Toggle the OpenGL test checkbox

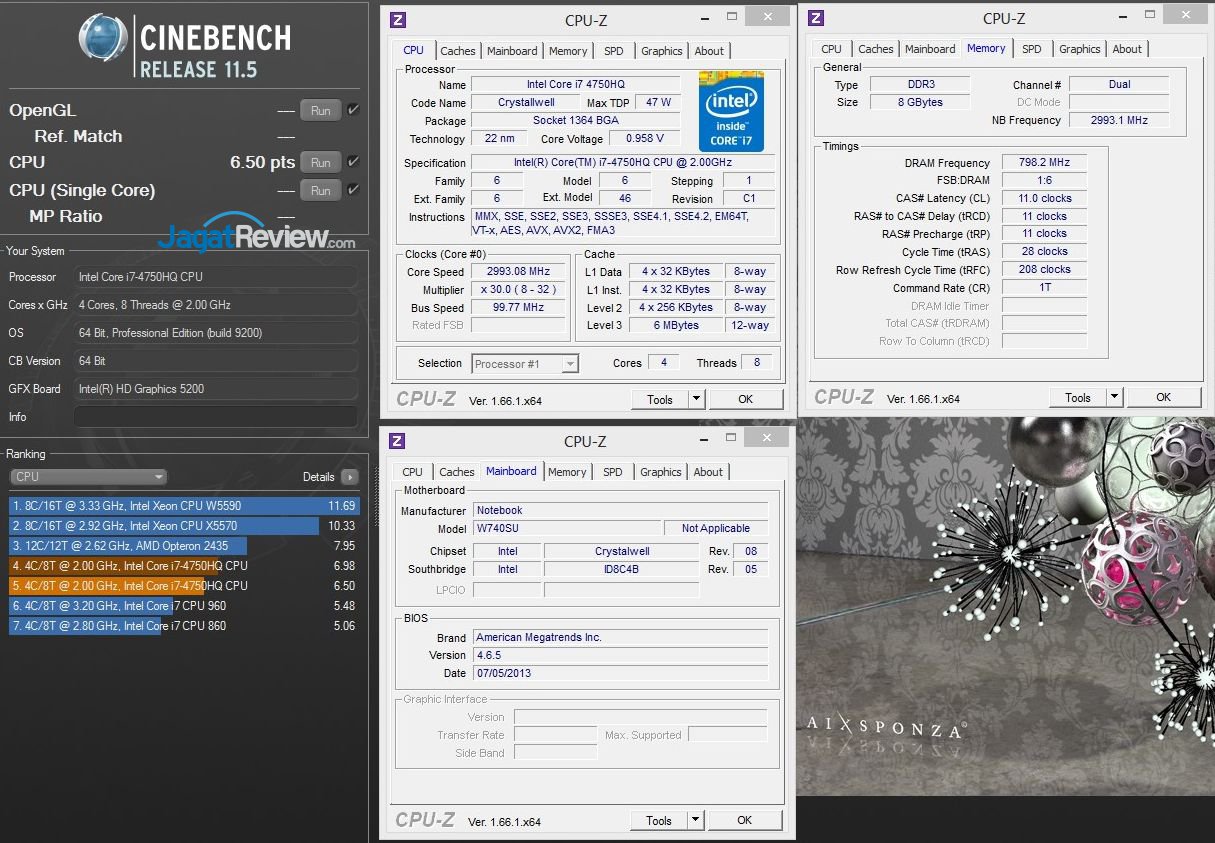click(x=353, y=110)
